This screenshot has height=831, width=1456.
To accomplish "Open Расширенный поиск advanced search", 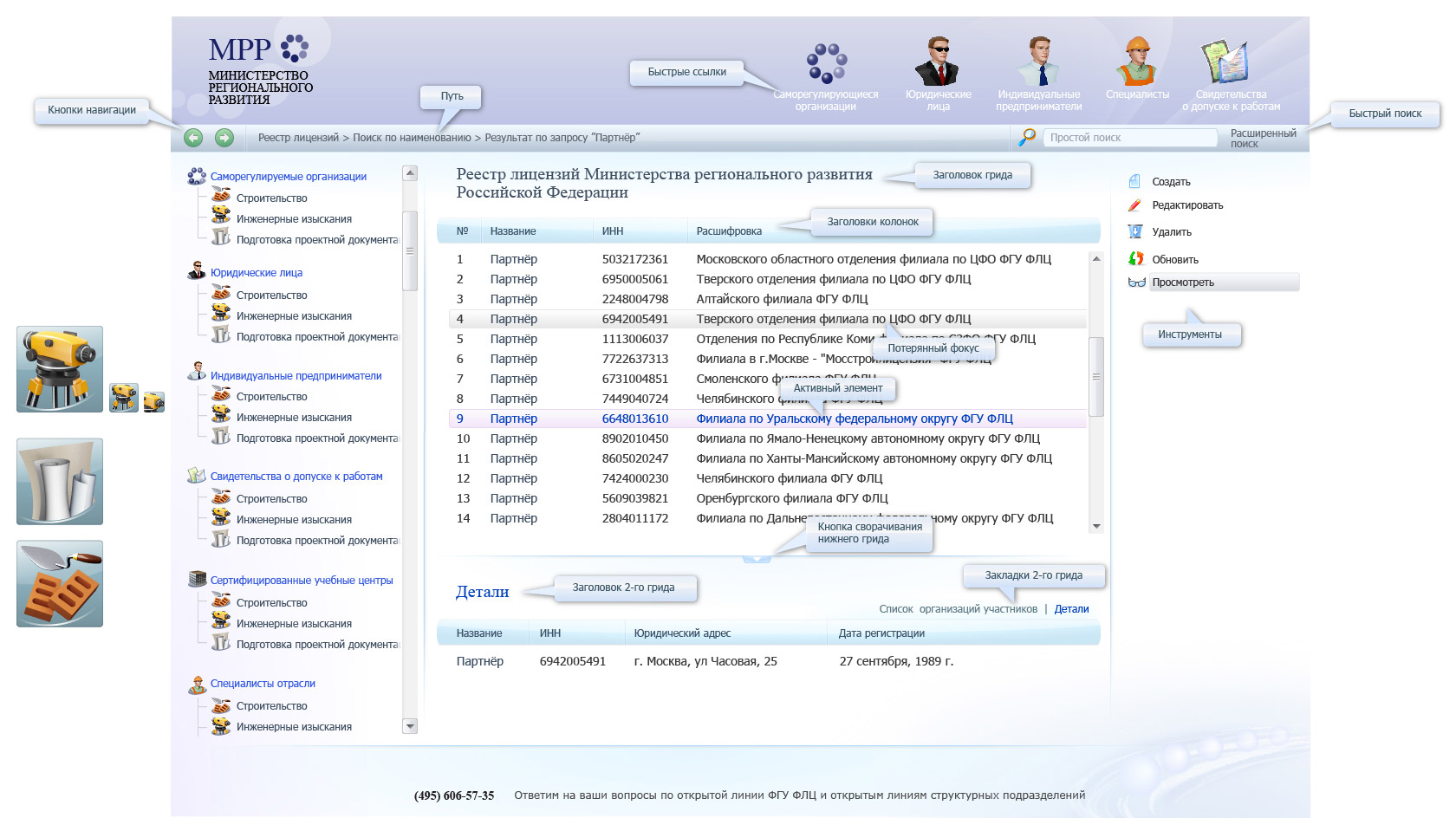I will [1263, 138].
